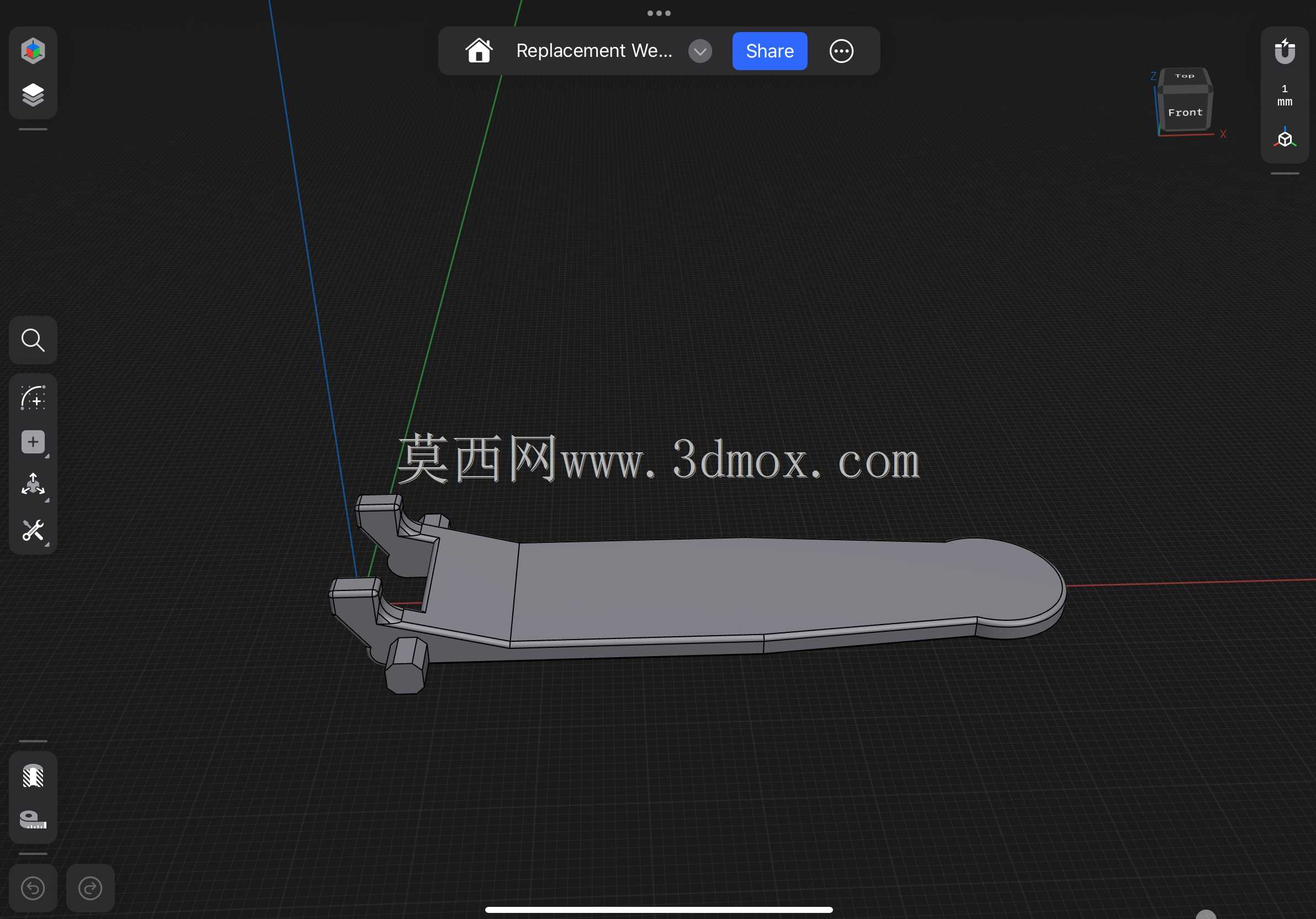Screen dimensions: 1316x919
Task: Tap the three-dot multitasking handle at top
Action: click(x=659, y=13)
